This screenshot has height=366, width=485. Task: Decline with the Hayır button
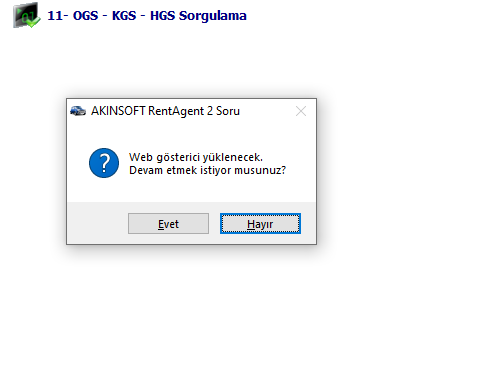coord(260,224)
